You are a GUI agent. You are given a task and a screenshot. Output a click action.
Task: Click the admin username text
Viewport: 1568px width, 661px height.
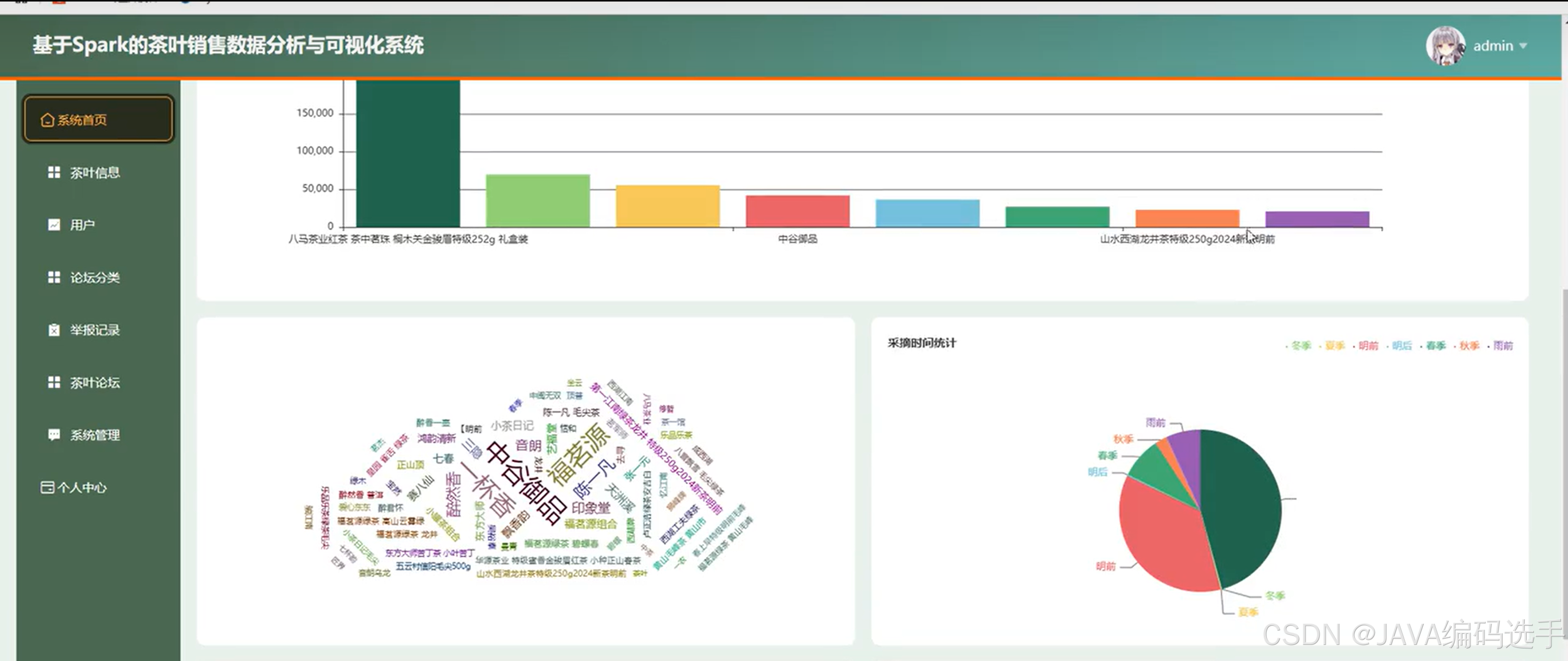point(1493,46)
